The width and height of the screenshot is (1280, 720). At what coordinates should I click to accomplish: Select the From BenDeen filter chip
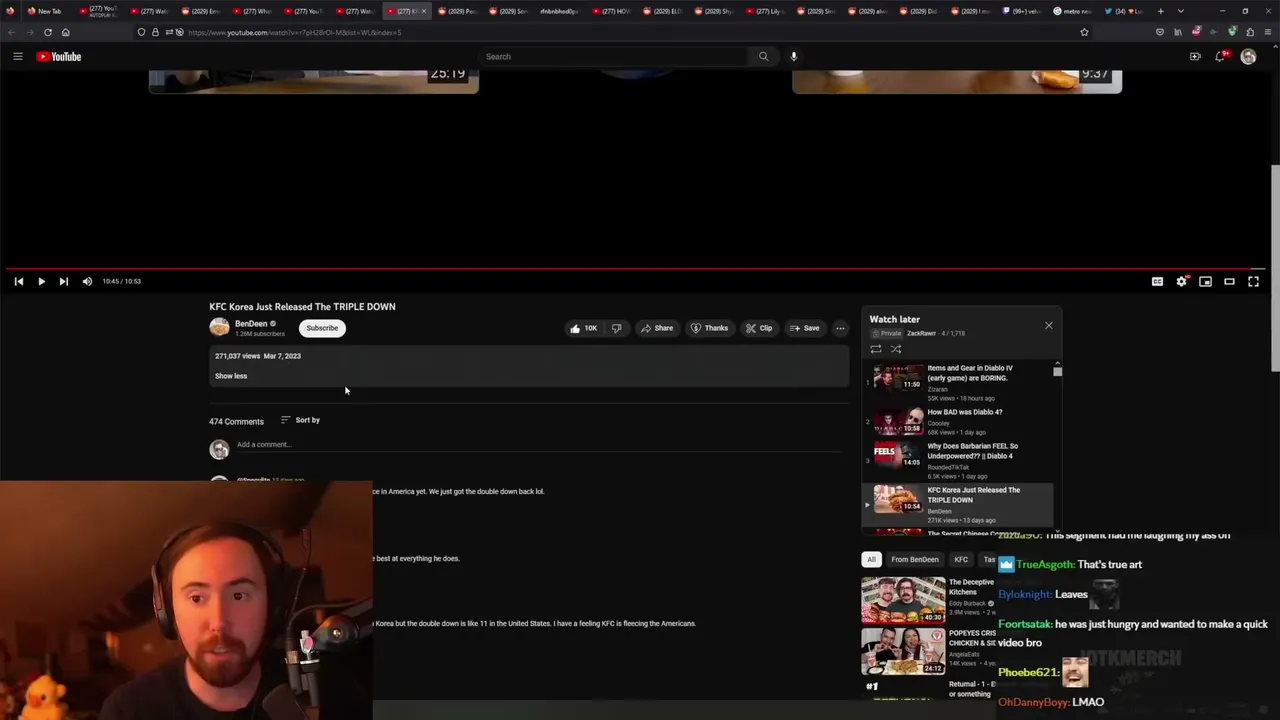(x=915, y=560)
